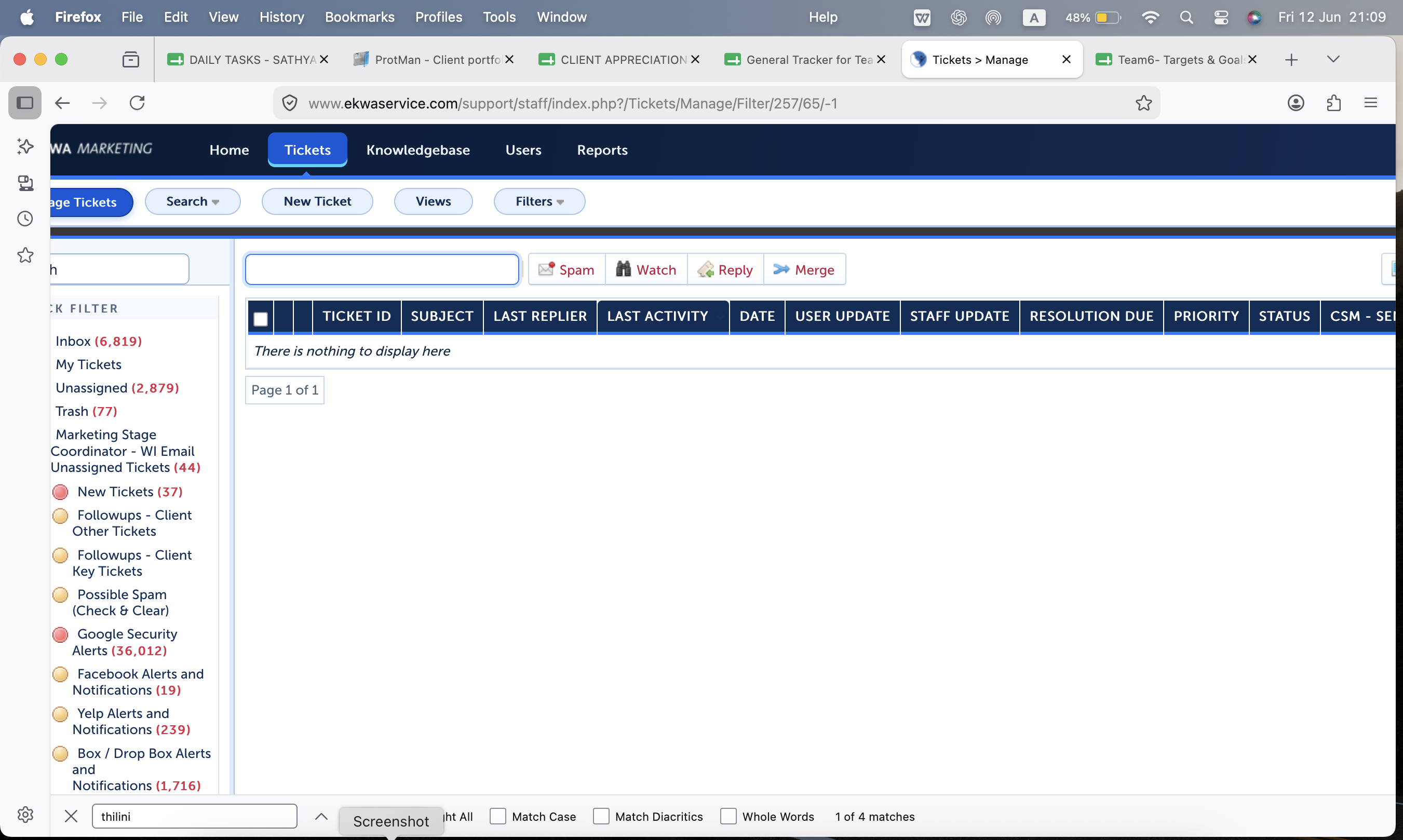The width and height of the screenshot is (1403, 840).
Task: Close the find bar with X
Action: 71,816
